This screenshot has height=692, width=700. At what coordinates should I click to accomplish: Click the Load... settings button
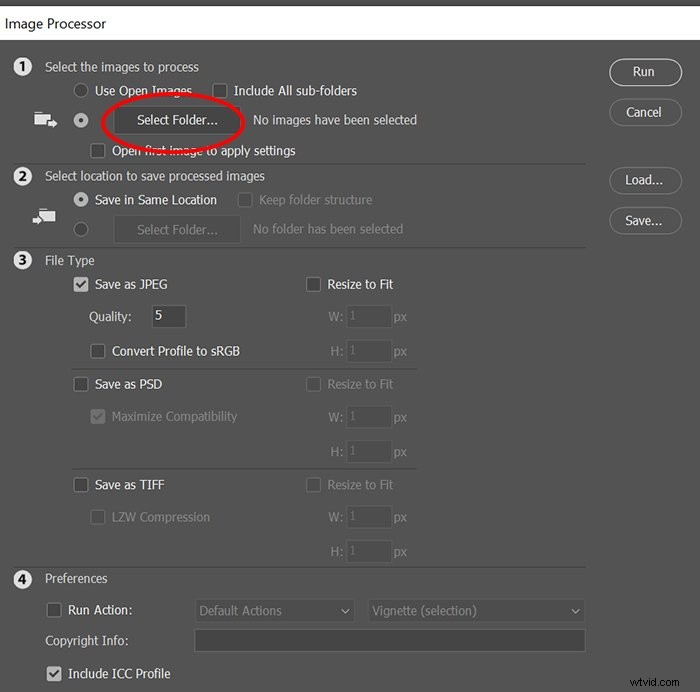tap(645, 180)
